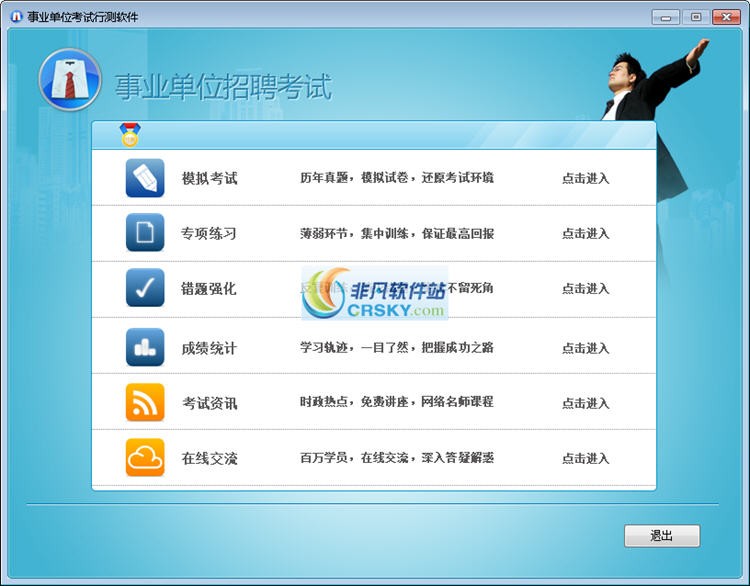This screenshot has height=586, width=750.
Task: Click 点击进入 for 考试资讯
Action: [x=585, y=403]
